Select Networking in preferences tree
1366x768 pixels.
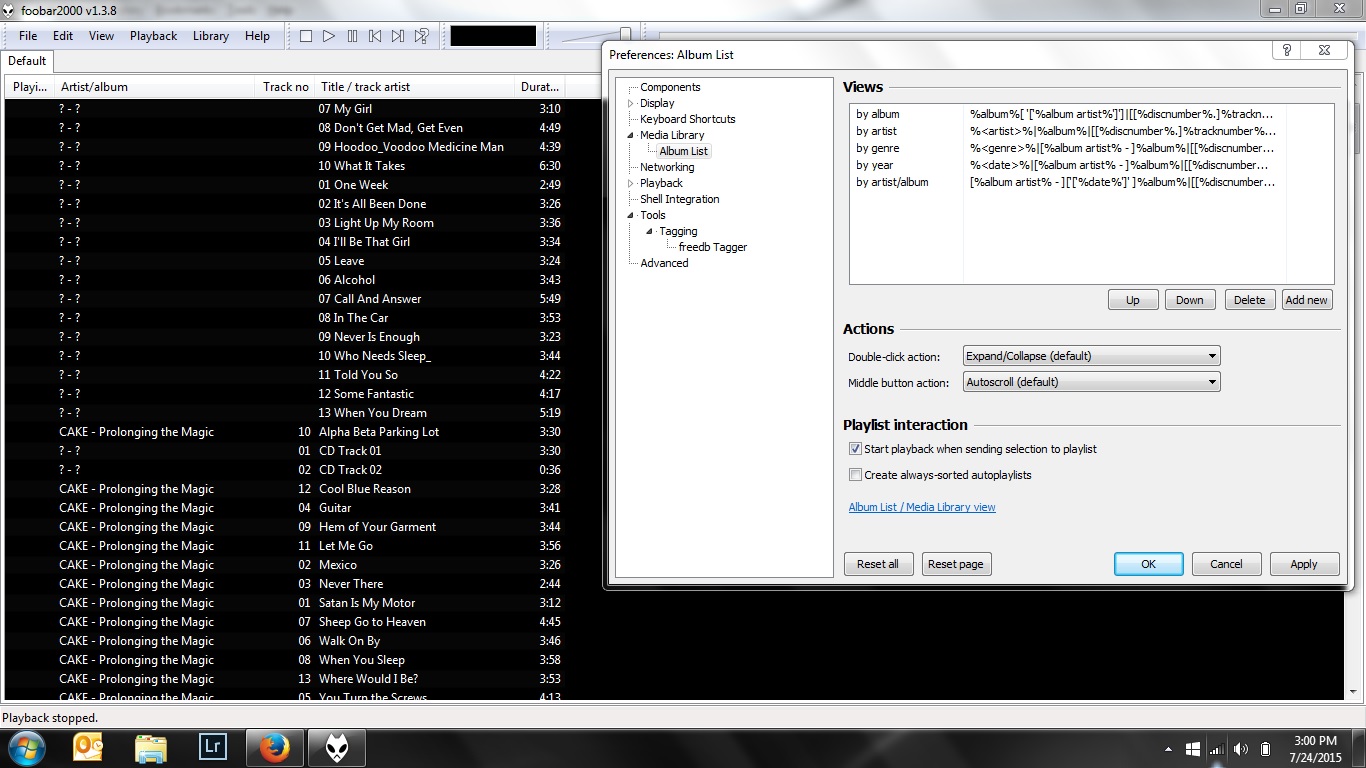(667, 167)
